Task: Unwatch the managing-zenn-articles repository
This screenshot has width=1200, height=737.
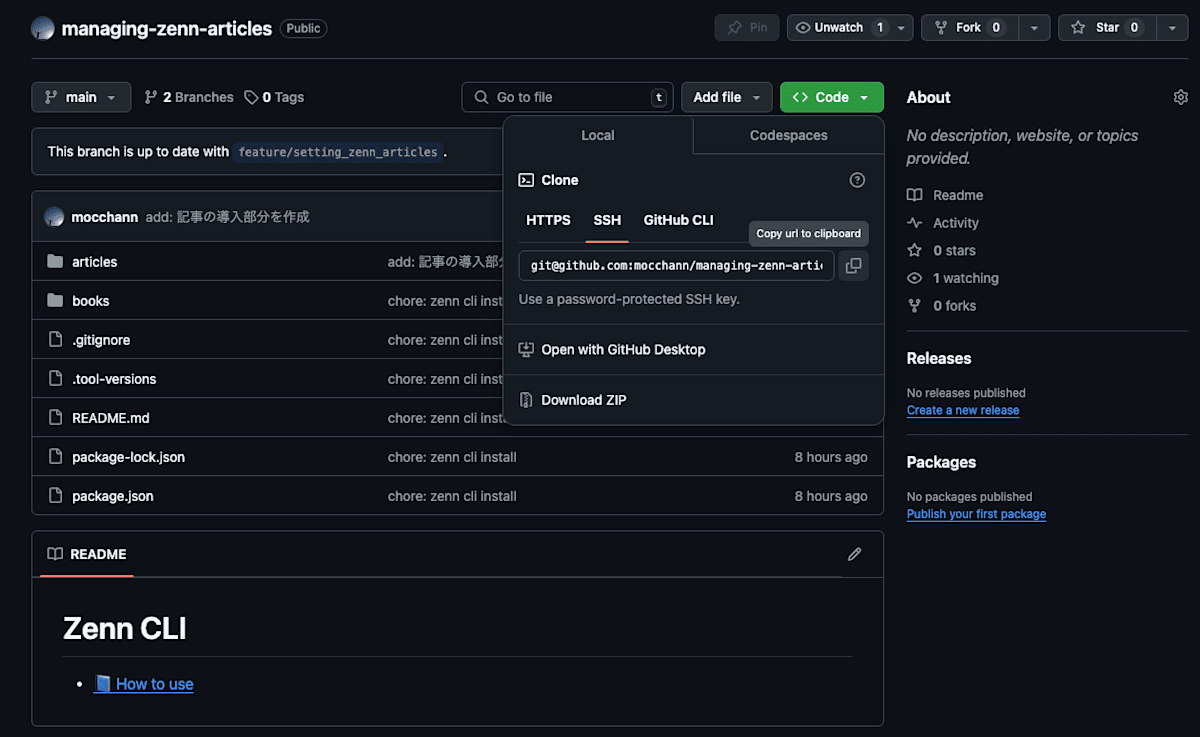Action: [839, 28]
